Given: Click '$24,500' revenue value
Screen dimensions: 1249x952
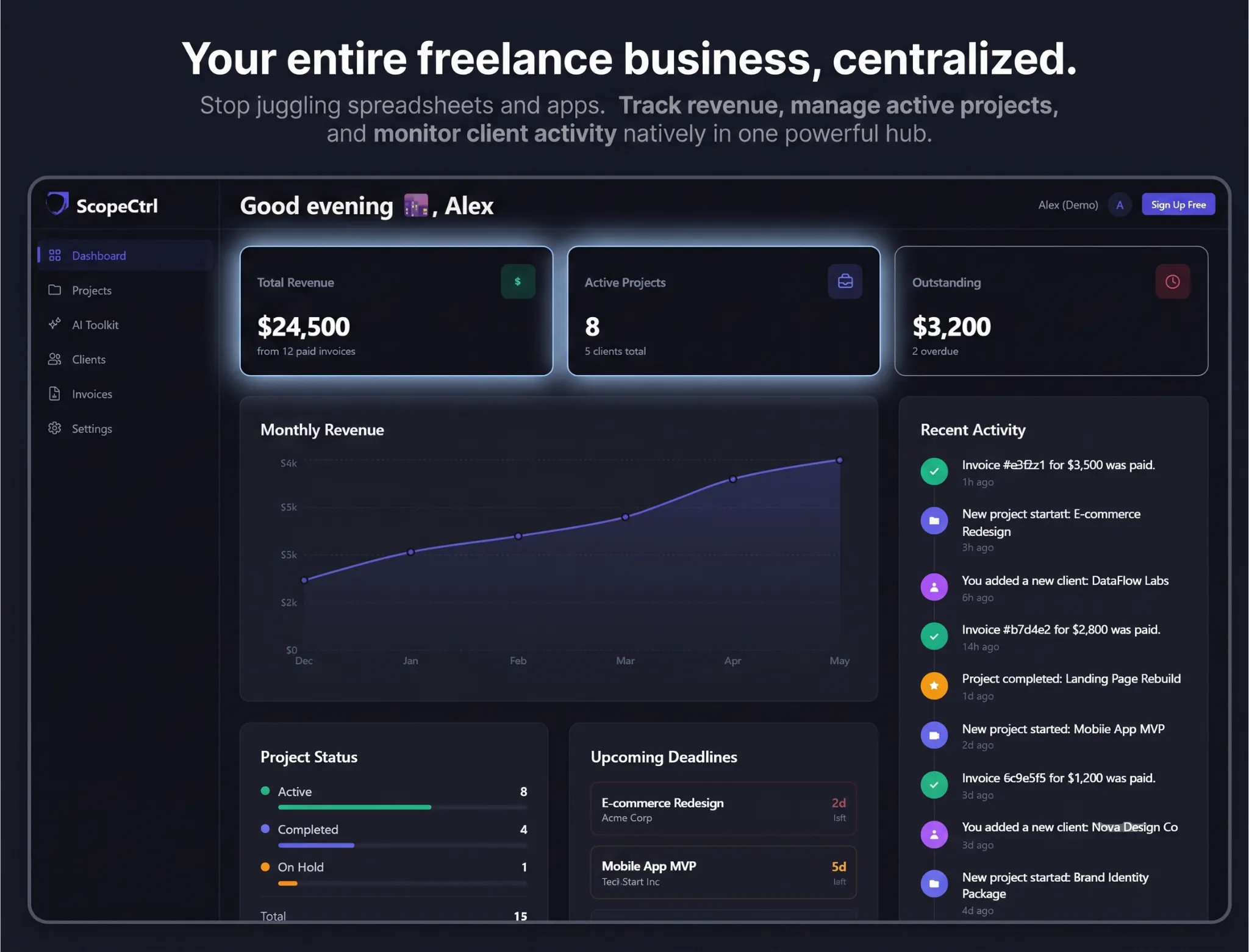Looking at the screenshot, I should (304, 327).
